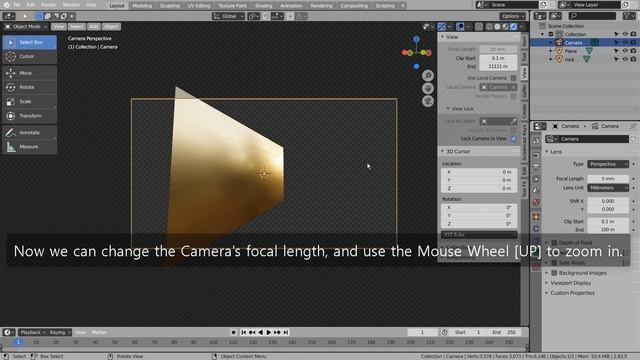This screenshot has width=640, height=360.
Task: Toggle X-ray mode in the viewport header
Action: click(479, 27)
